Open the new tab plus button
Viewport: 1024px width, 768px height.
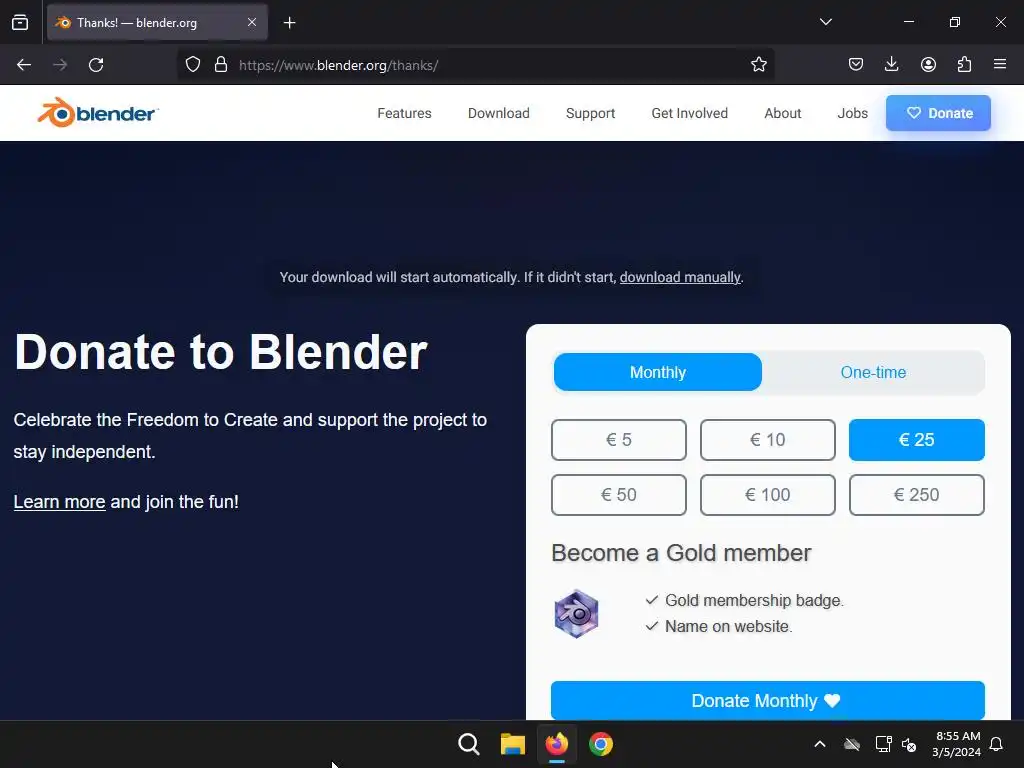pyautogui.click(x=289, y=23)
